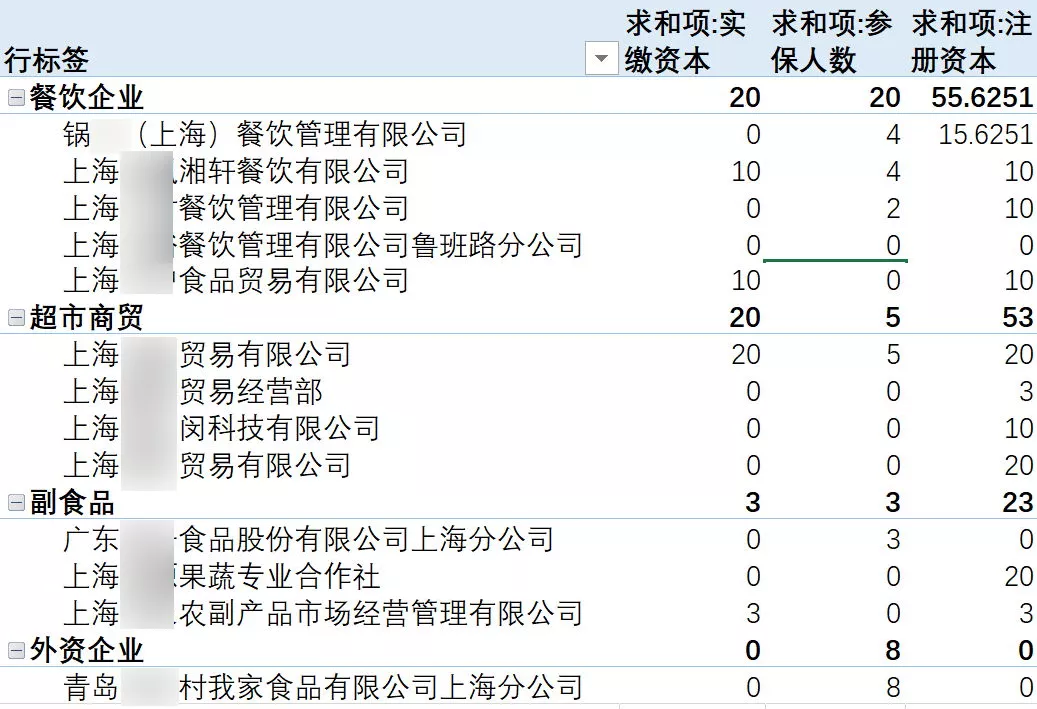1037x709 pixels.
Task: Click the 贸易经营部 row label
Action: click(x=250, y=392)
